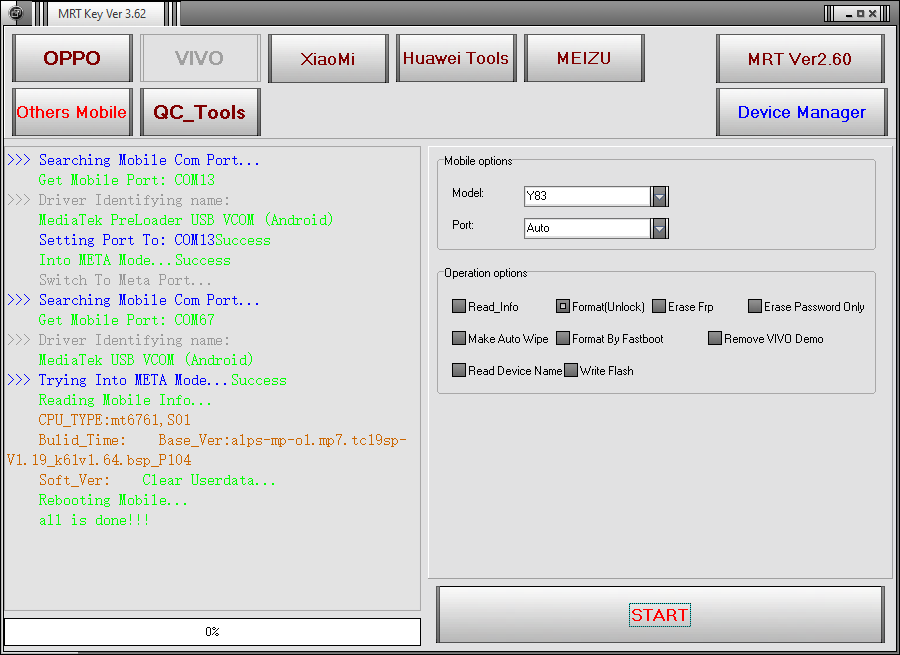Open the XiaoMi tools section

(328, 58)
